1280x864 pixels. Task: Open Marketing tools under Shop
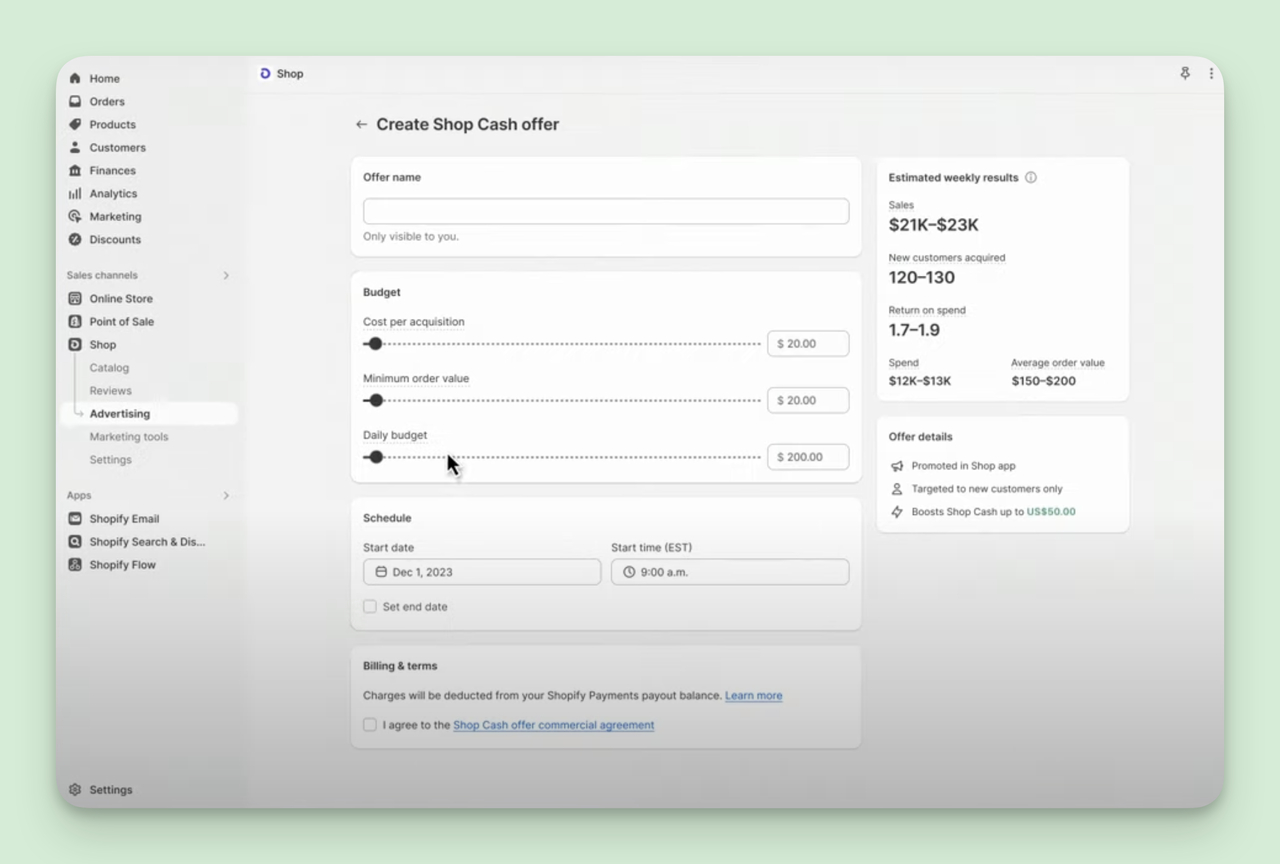tap(129, 436)
